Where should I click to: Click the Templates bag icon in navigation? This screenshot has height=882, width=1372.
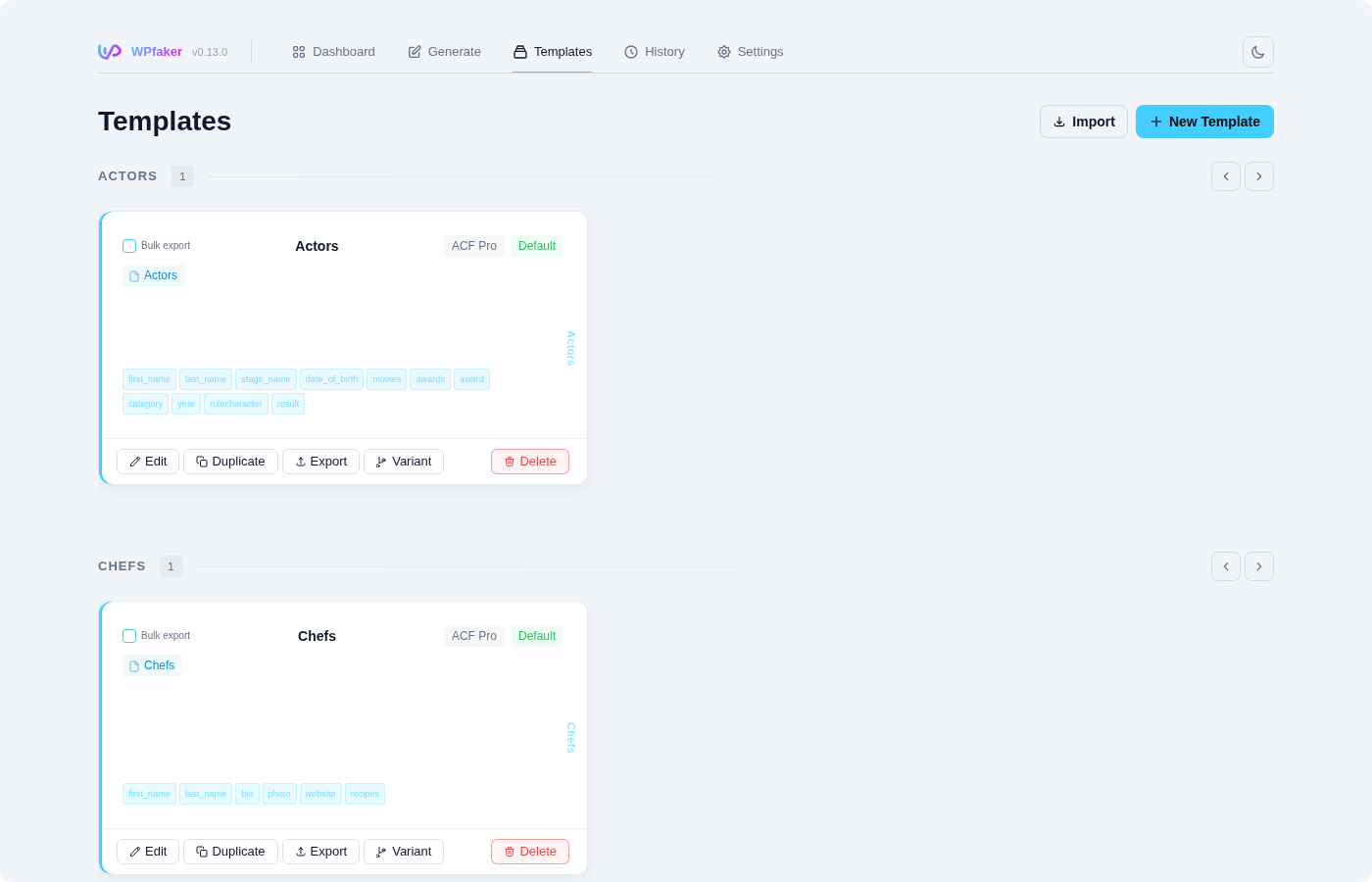click(518, 51)
